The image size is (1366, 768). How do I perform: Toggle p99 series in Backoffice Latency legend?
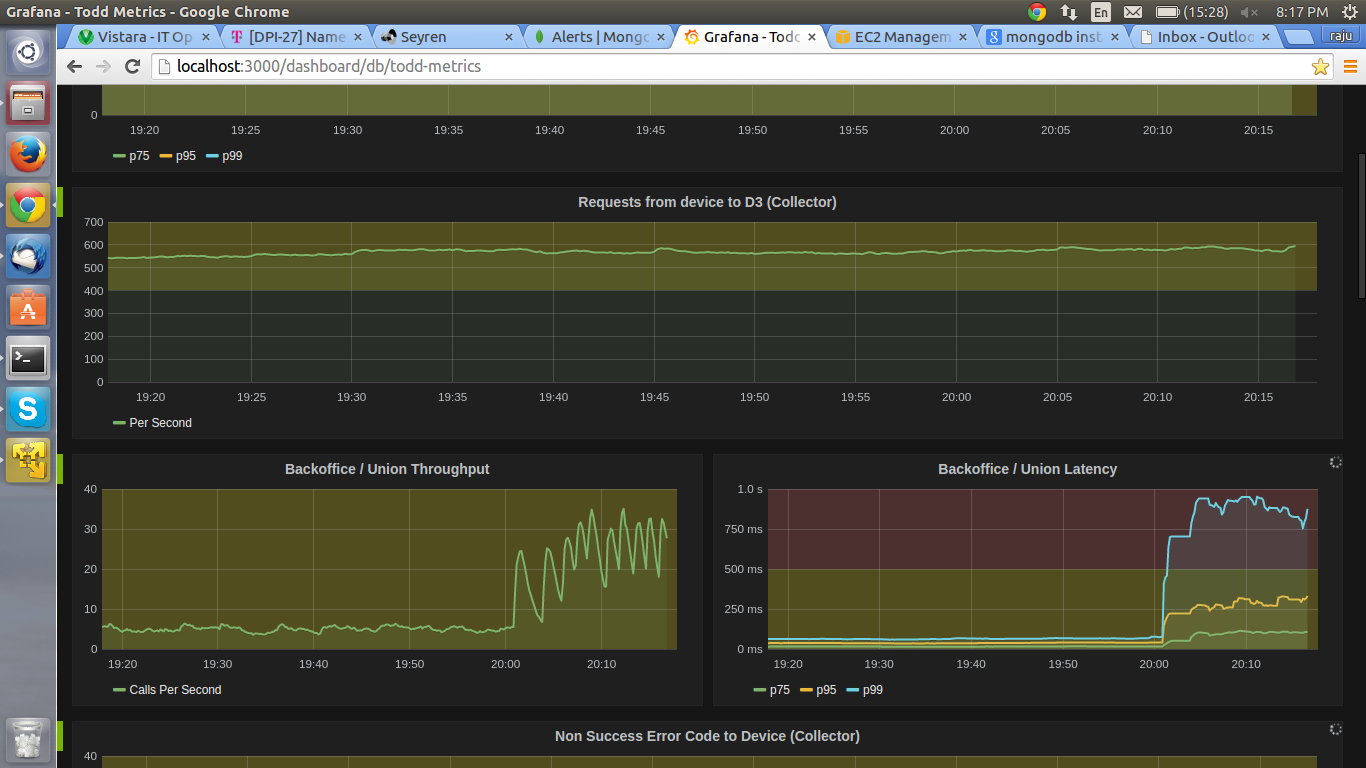[872, 690]
